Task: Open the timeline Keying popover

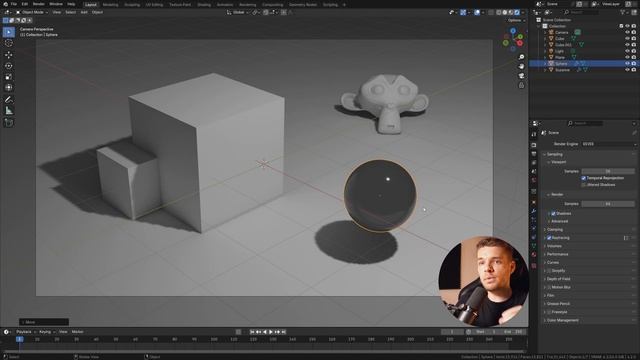Action: click(46, 332)
